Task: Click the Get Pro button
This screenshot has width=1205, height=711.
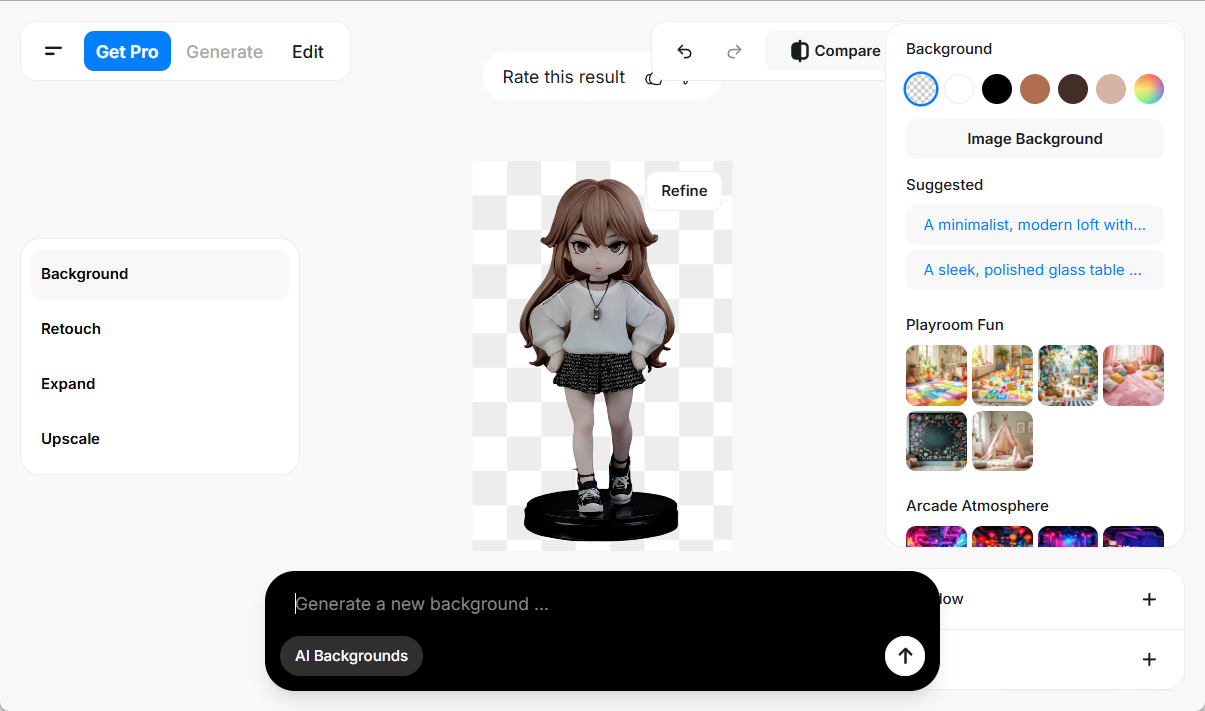Action: pyautogui.click(x=127, y=52)
